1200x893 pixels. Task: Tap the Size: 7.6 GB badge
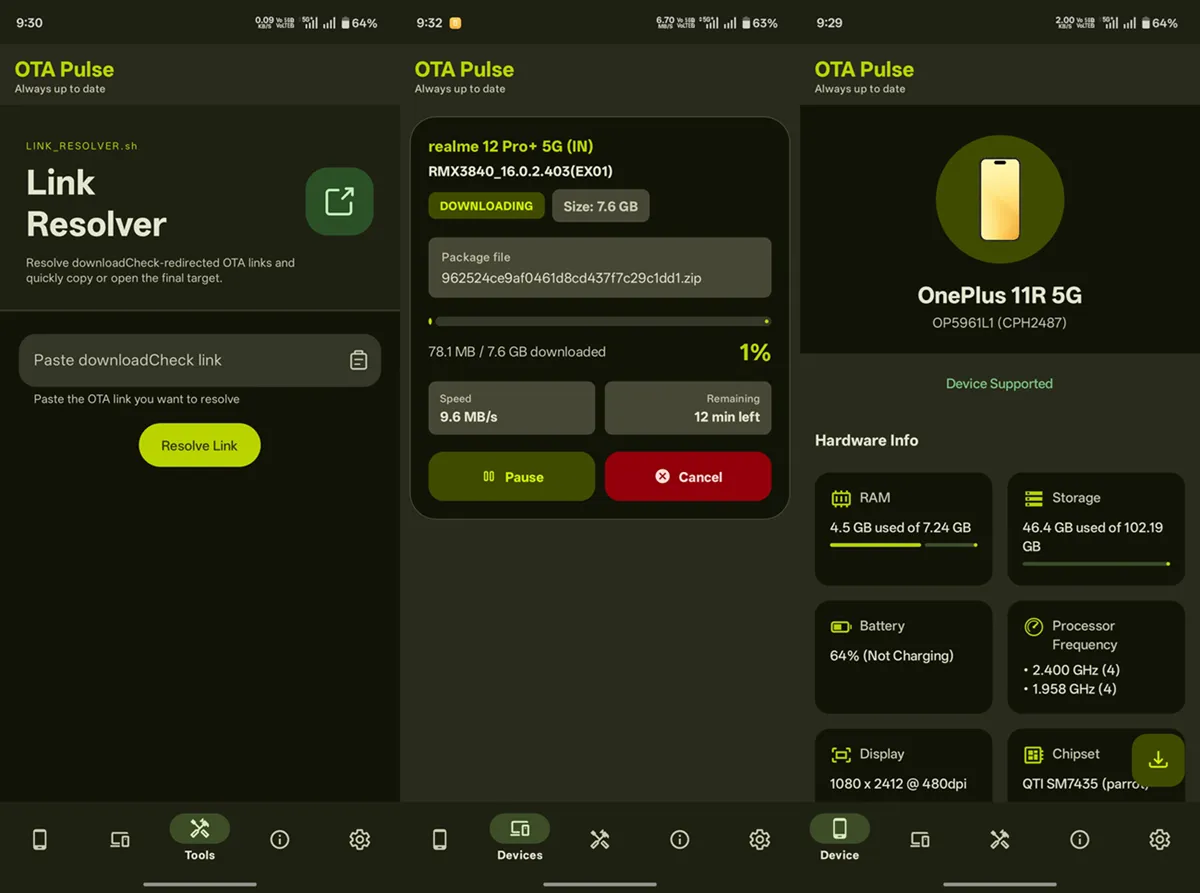601,206
